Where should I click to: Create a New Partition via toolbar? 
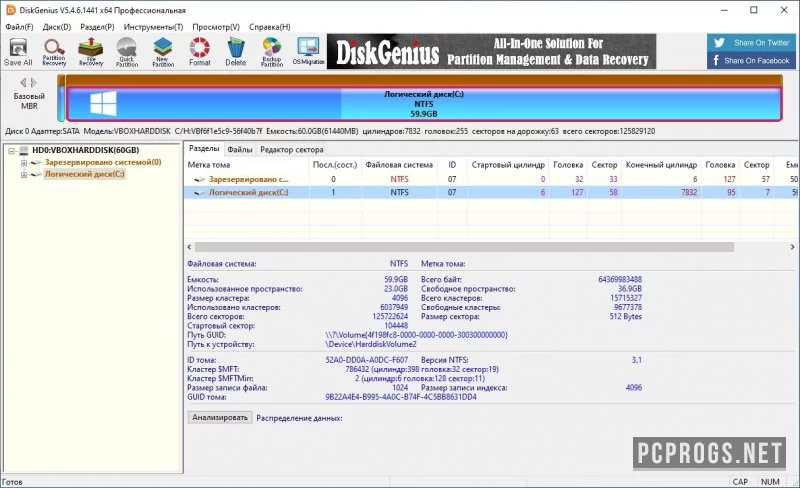coord(163,52)
